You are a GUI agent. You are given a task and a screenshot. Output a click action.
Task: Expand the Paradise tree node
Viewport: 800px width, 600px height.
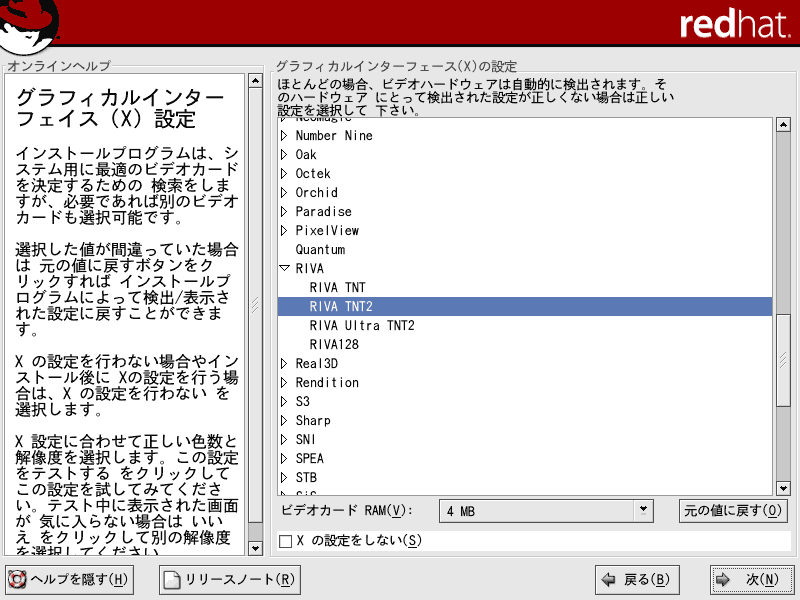284,212
